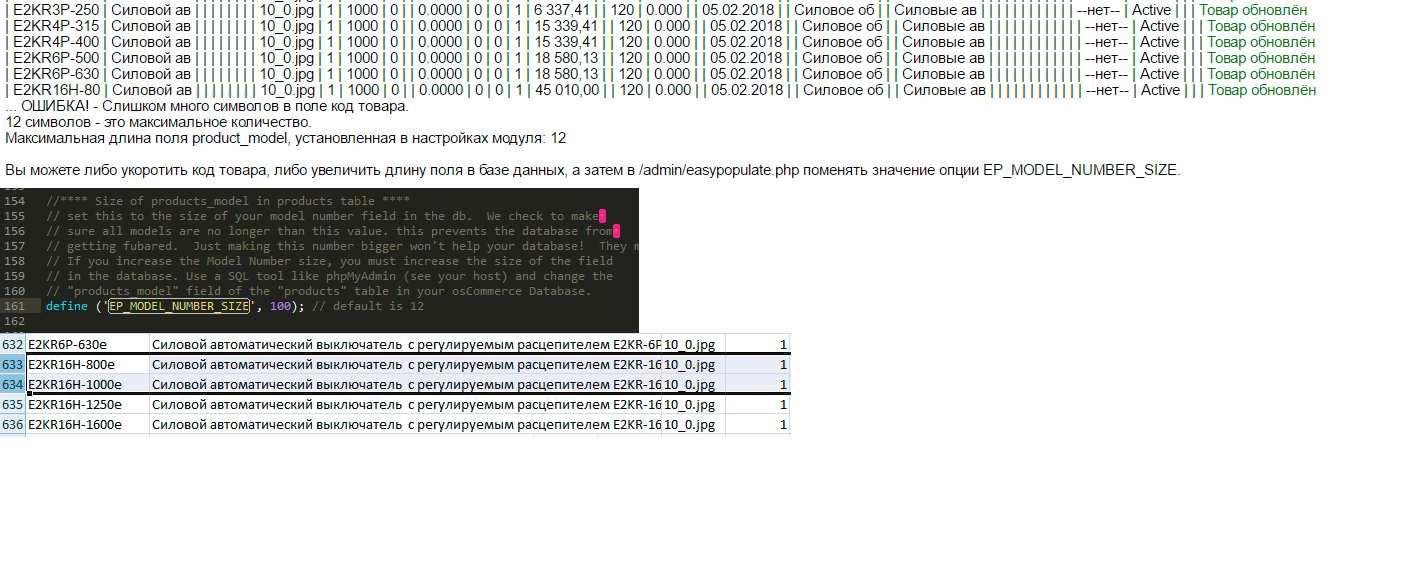Viewport: 1417px width, 567px height.
Task: Click cell E2KR6P-630e in spreadsheet
Action: click(x=88, y=344)
